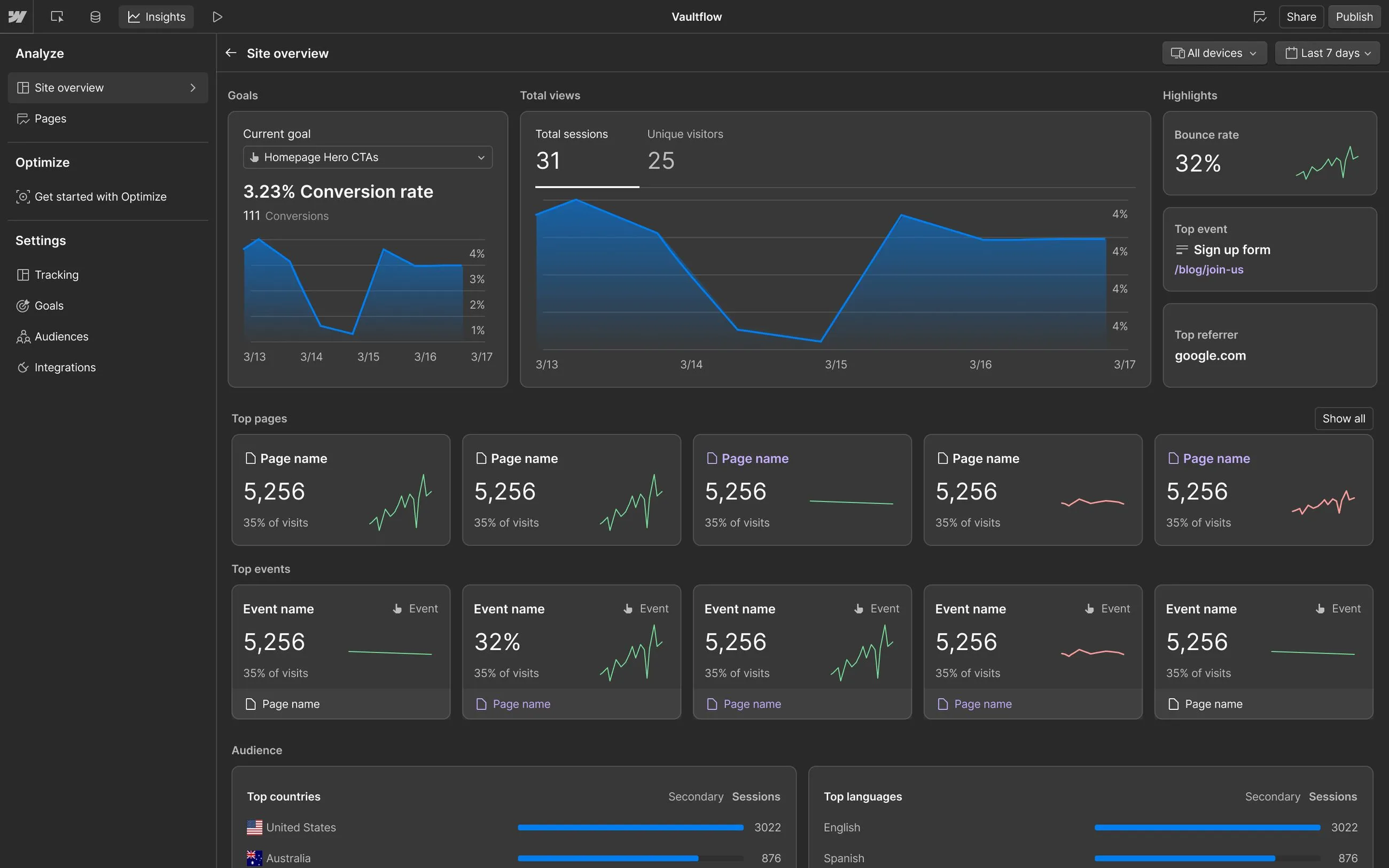Image resolution: width=1389 pixels, height=868 pixels.
Task: Expand the All devices filter
Action: coord(1214,53)
